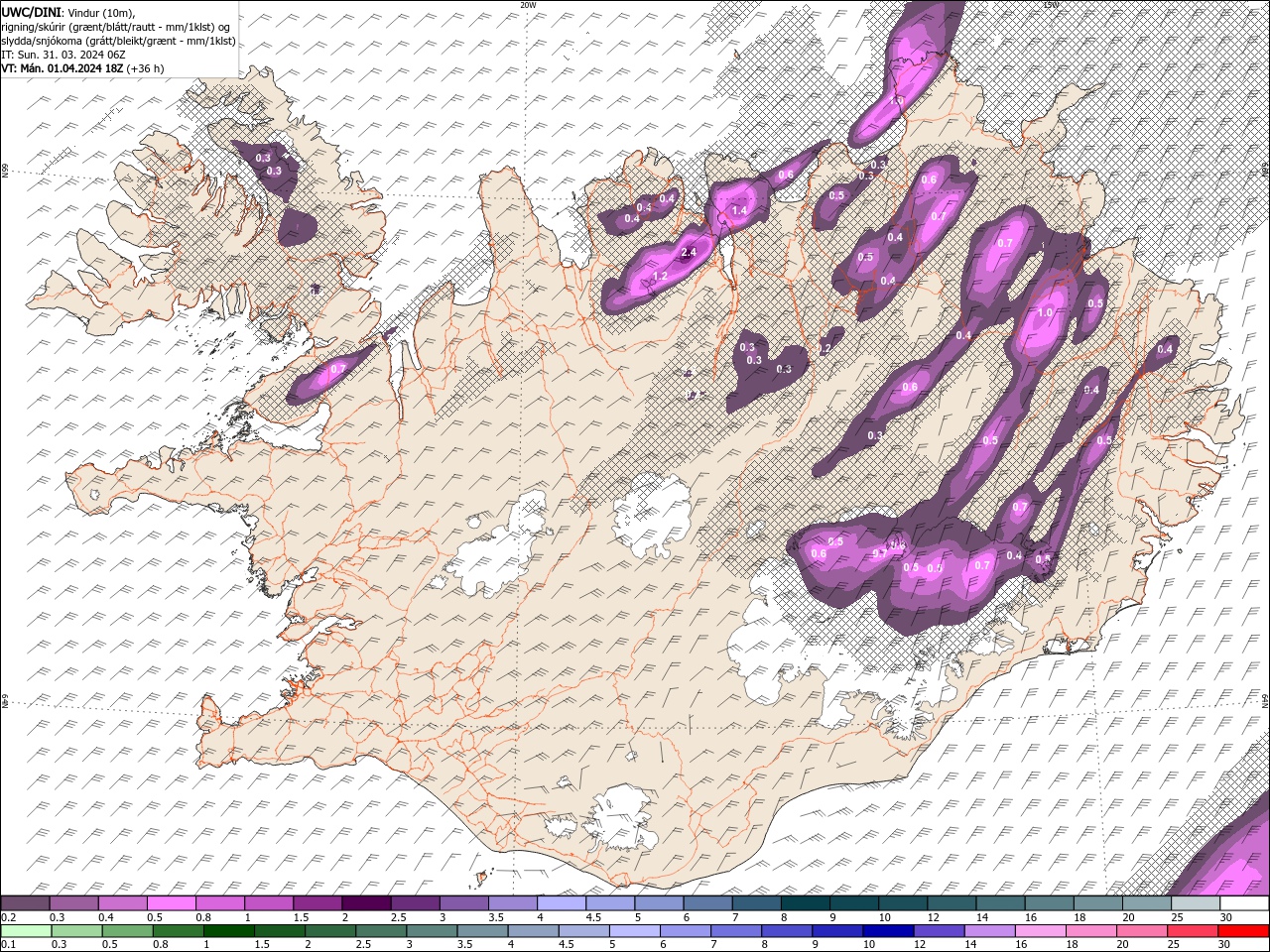Click the dark mauve swatch labeled 0.2
The image size is (1270, 952).
coord(25,903)
